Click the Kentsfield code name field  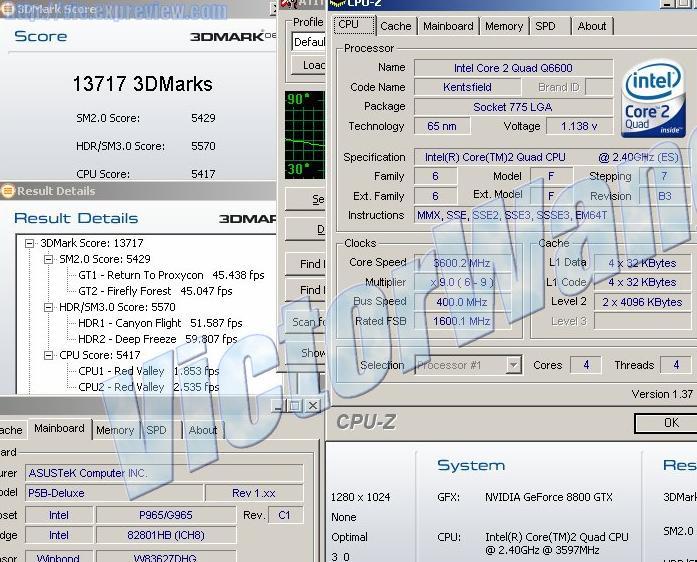(x=467, y=87)
